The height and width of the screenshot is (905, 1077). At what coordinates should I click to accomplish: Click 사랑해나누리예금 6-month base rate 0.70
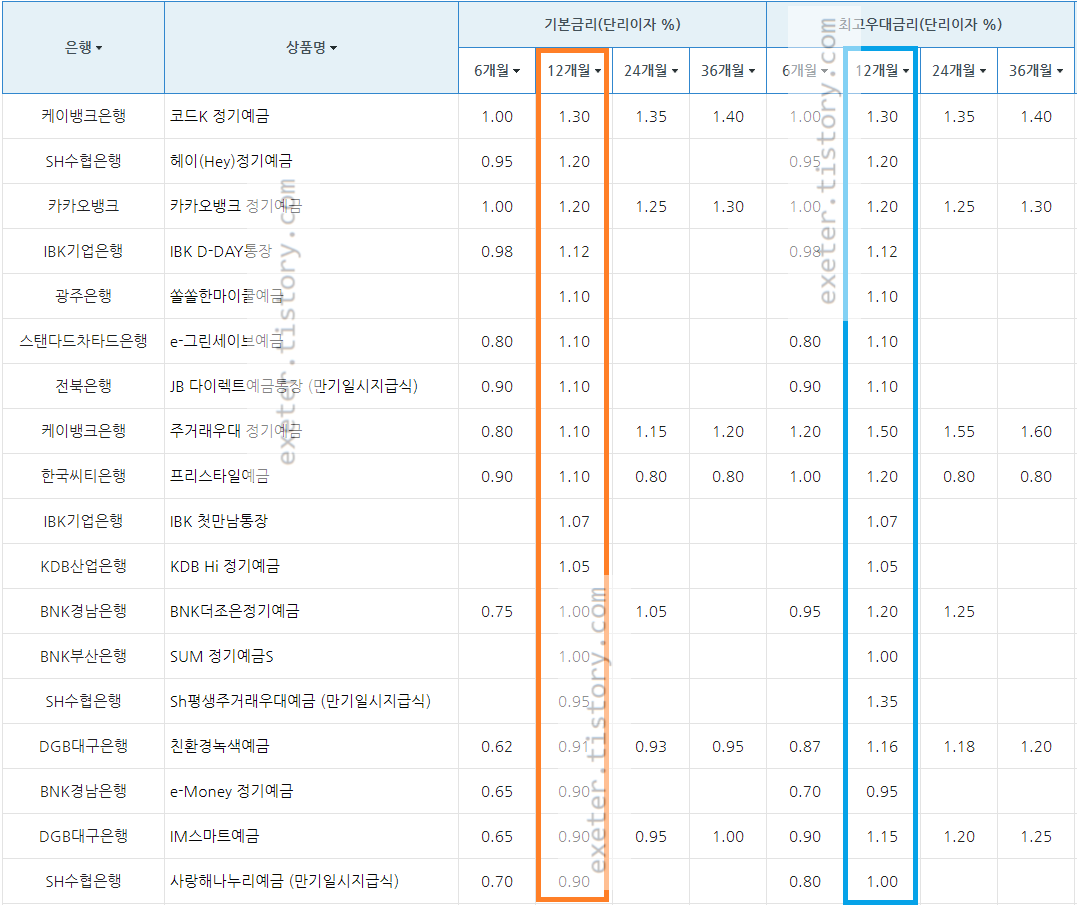point(497,882)
